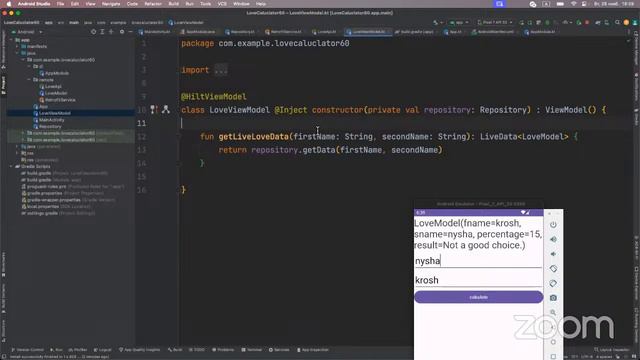Open the Navigate menu
This screenshot has width=640, height=360.
click(111, 4)
